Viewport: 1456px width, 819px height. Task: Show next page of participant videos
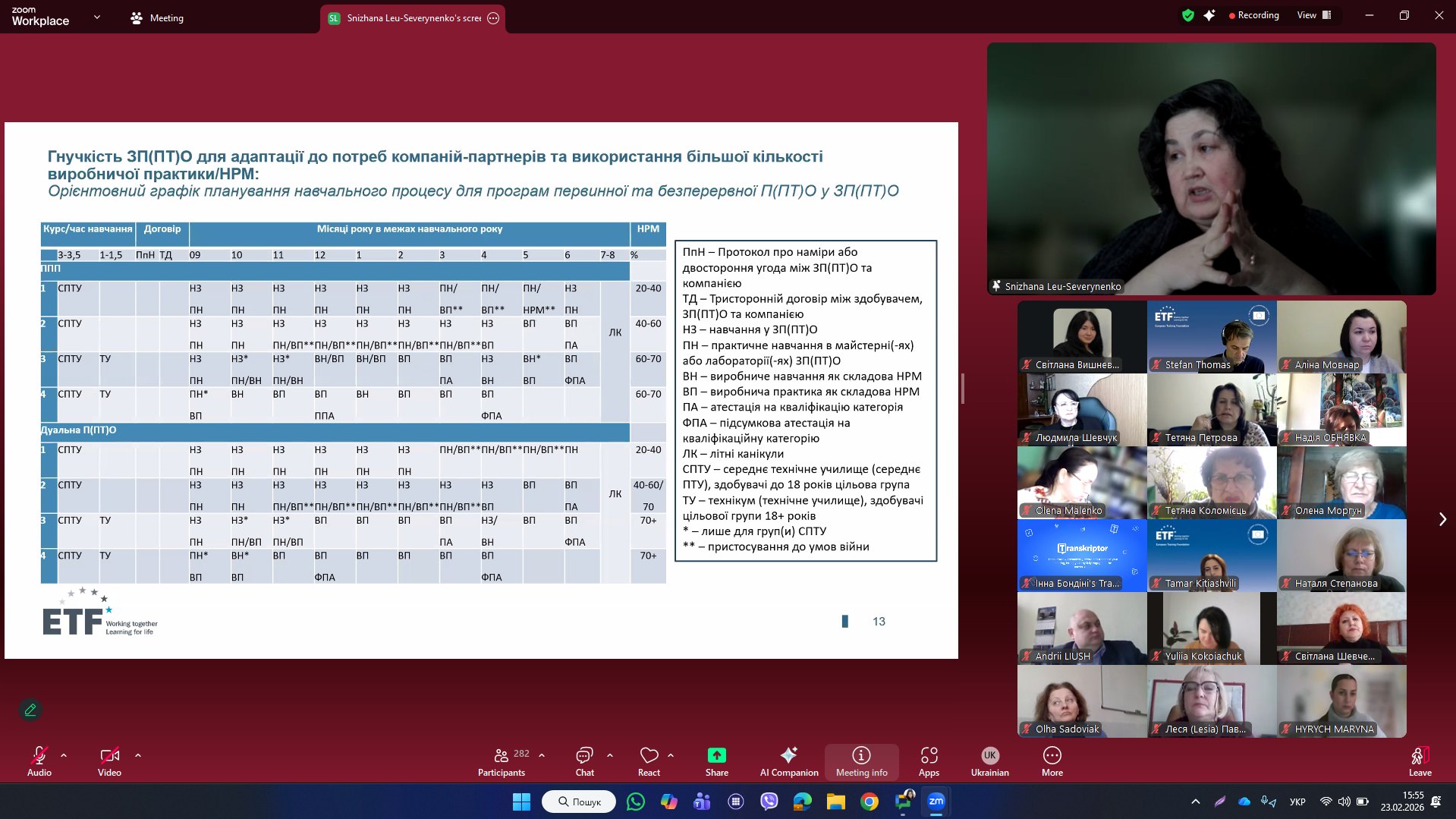[1442, 519]
